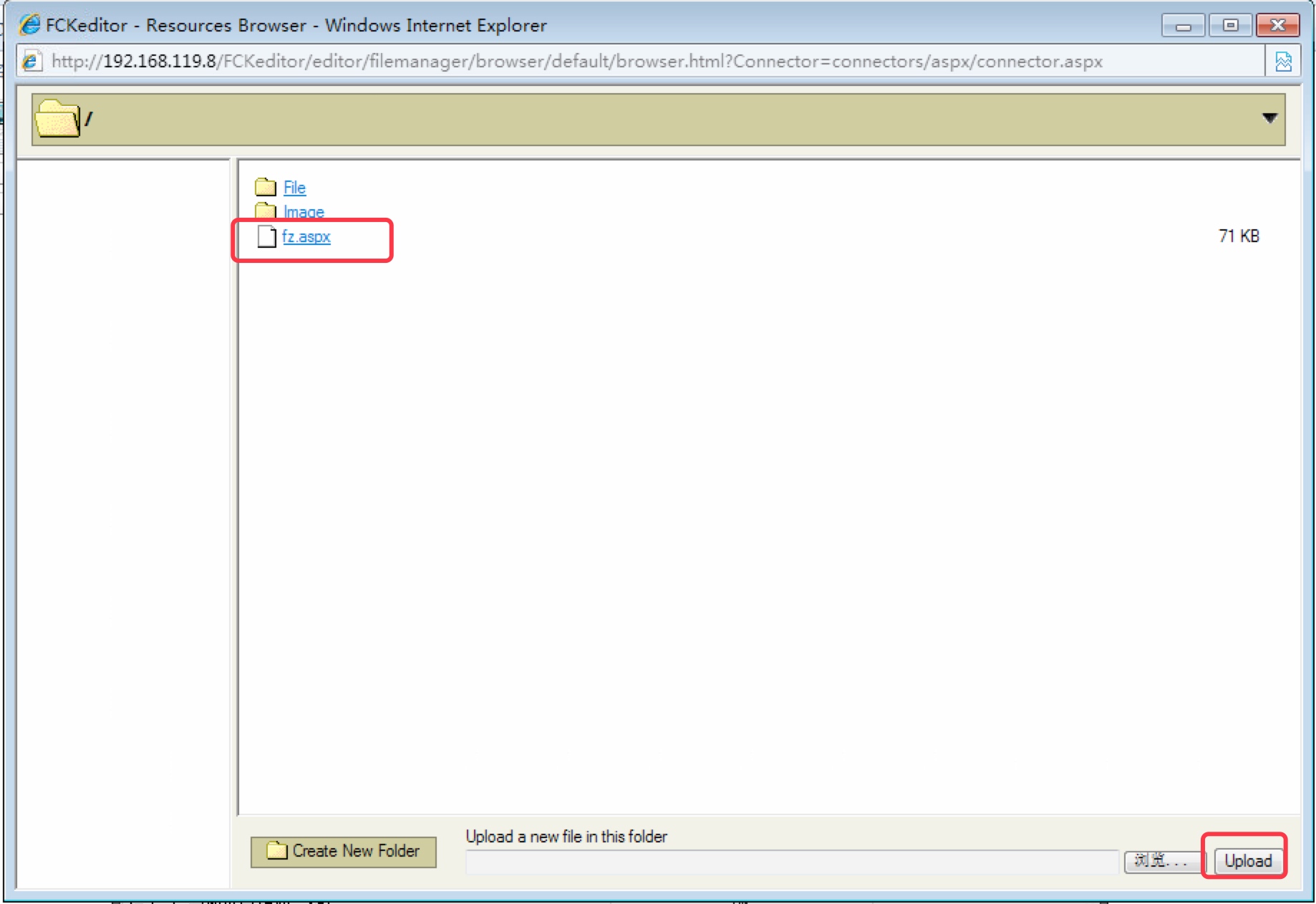
Task: Click the Image folder icon
Action: [266, 211]
